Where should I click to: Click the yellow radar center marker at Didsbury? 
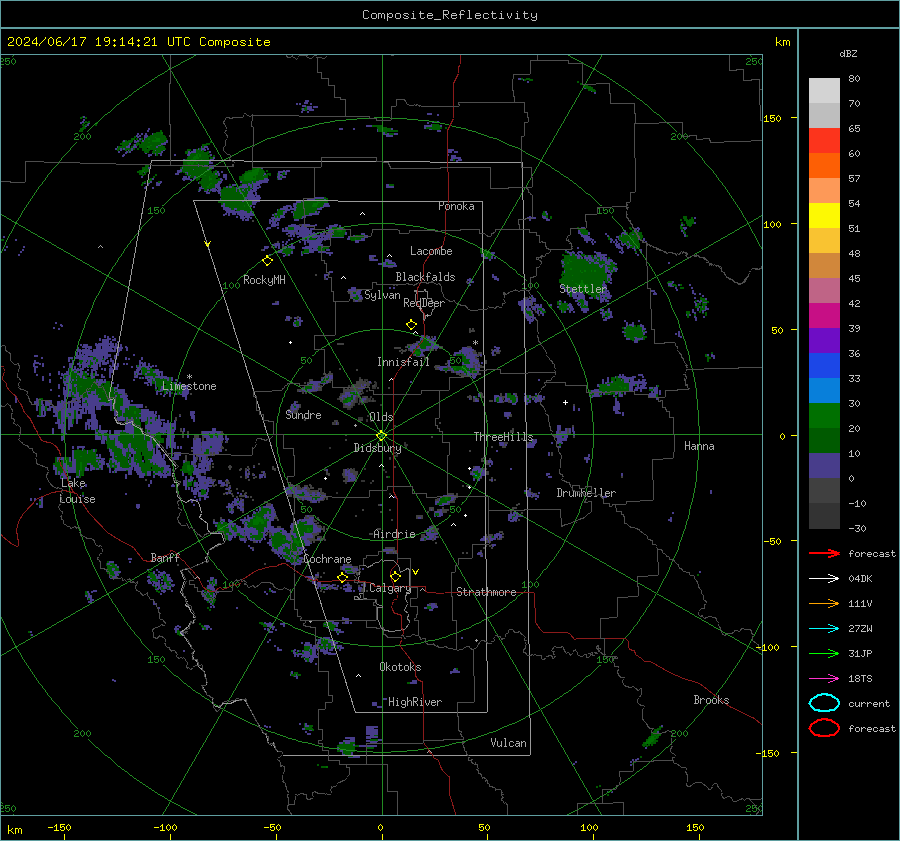[381, 436]
